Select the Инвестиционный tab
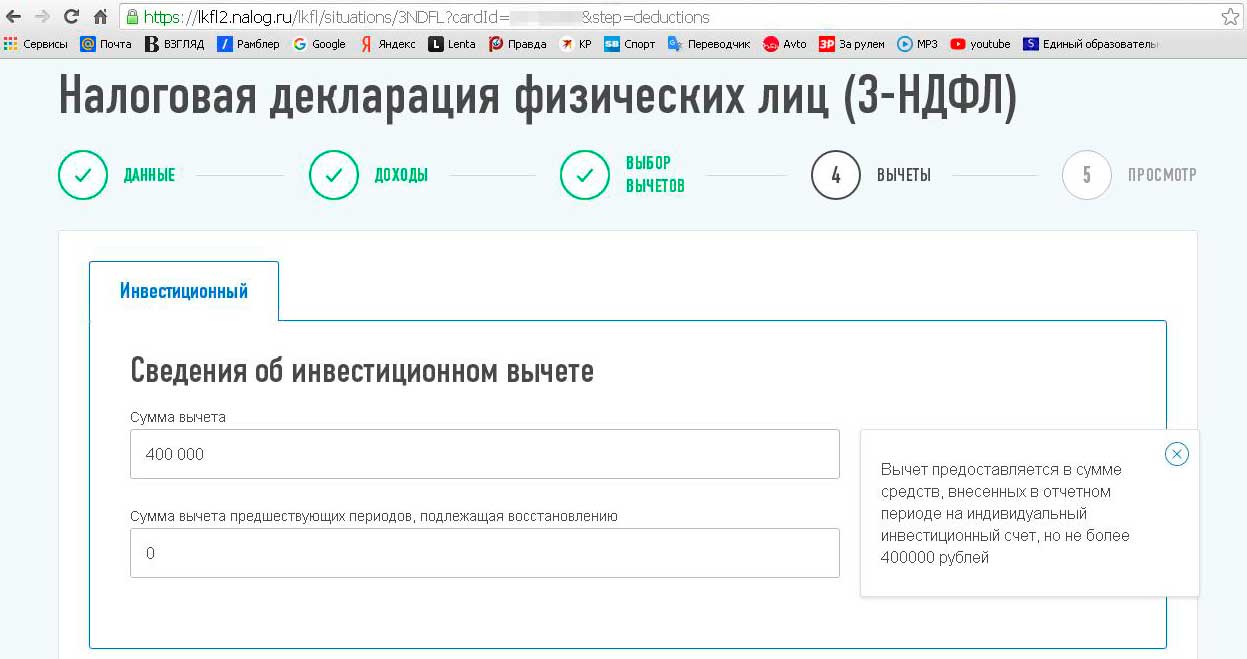Image resolution: width=1247 pixels, height=659 pixels. (x=184, y=291)
